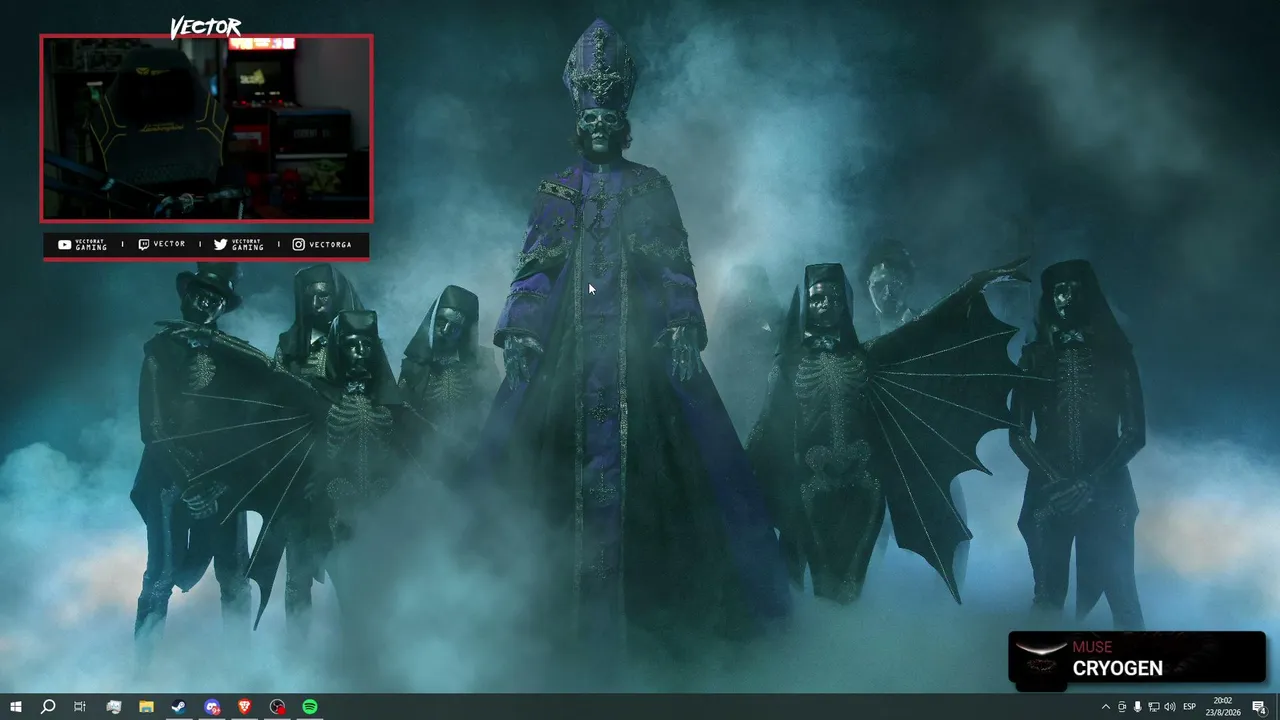Image resolution: width=1280 pixels, height=720 pixels.
Task: Open the red-dot recorder app beside Spotify
Action: coord(278,707)
